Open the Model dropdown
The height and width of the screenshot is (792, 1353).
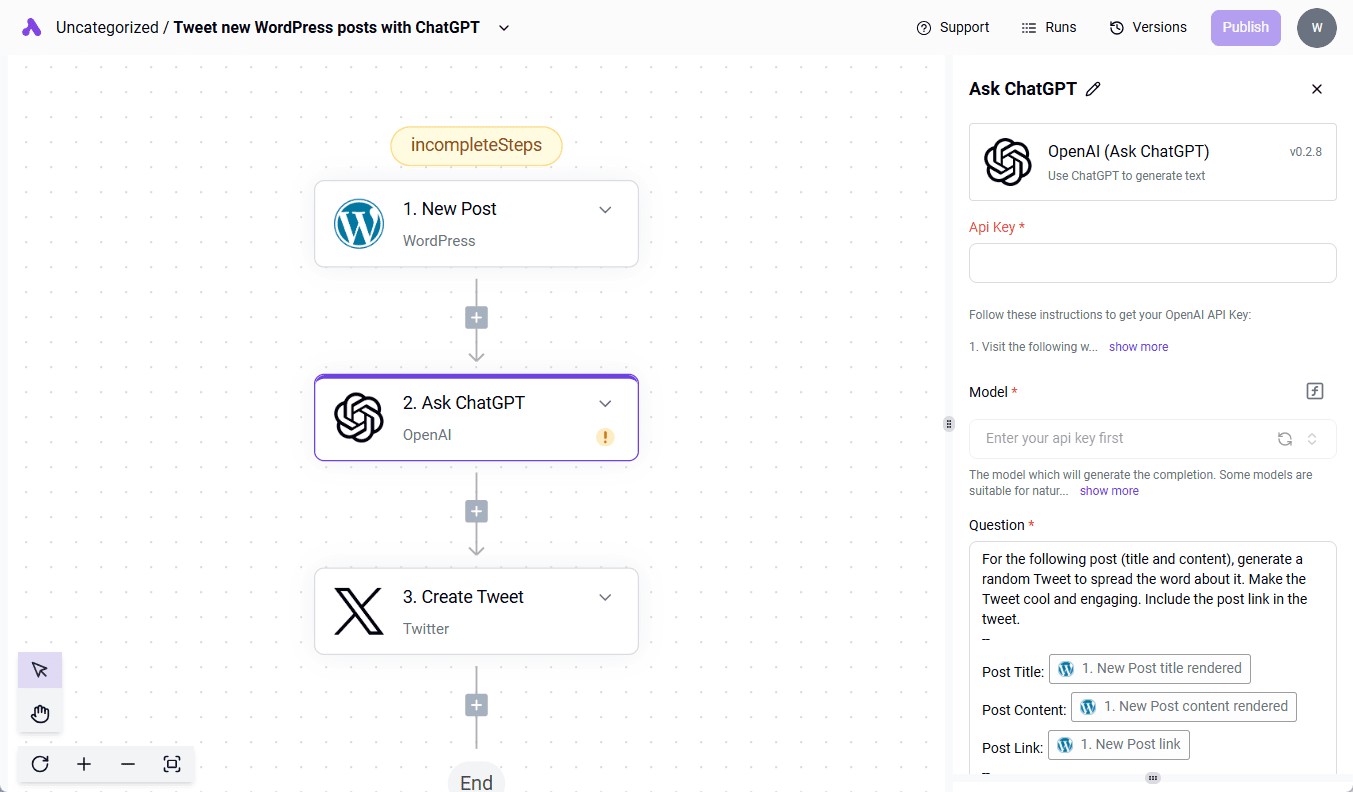pyautogui.click(x=1153, y=439)
